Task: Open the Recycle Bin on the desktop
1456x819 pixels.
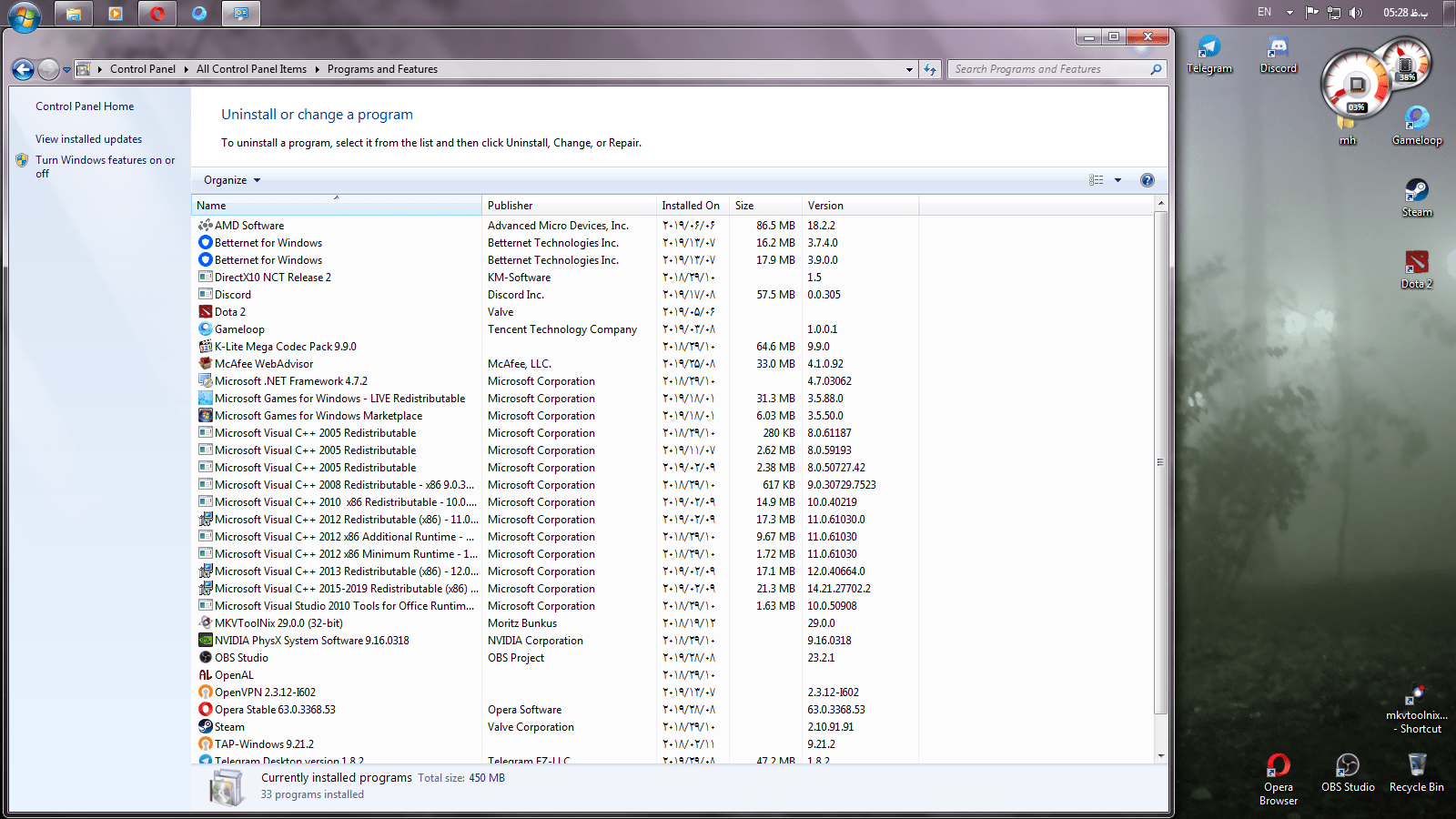Action: (x=1417, y=773)
